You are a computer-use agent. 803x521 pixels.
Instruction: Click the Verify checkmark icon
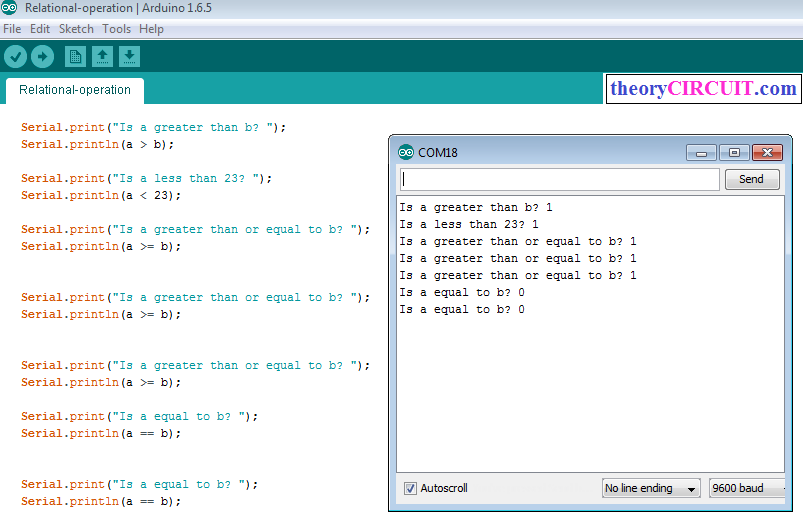15,57
